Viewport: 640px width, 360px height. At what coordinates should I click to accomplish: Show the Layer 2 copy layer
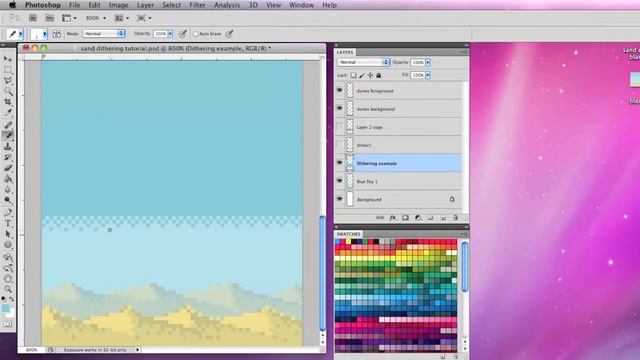[x=340, y=127]
